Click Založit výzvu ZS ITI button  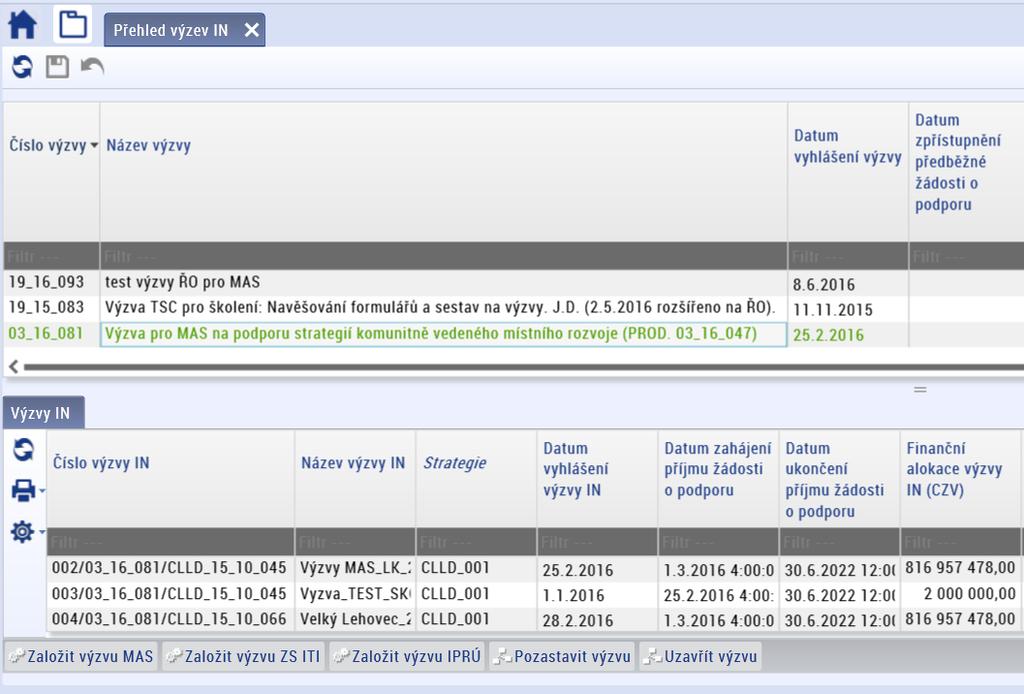tap(243, 656)
